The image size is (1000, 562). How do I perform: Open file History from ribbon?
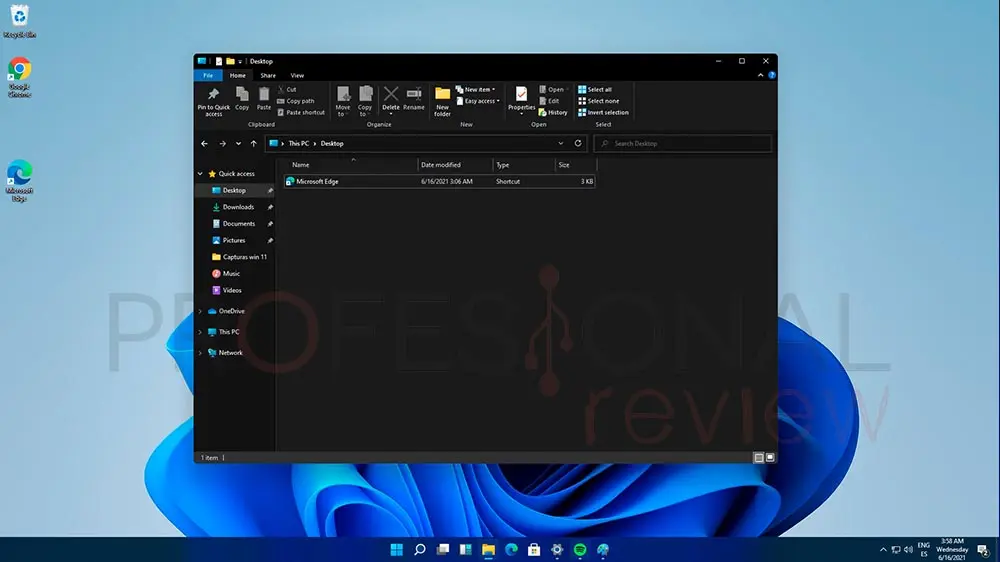click(553, 112)
